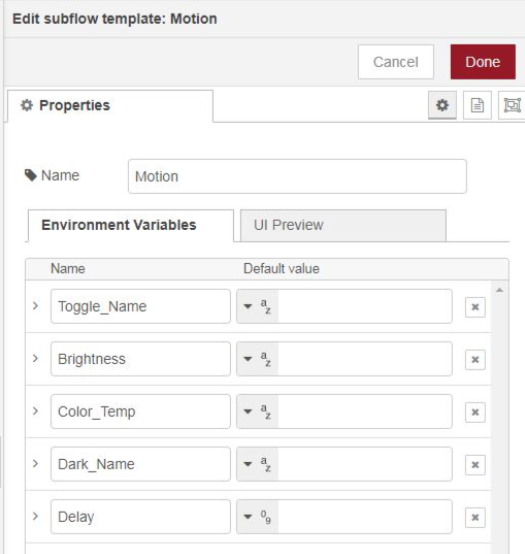This screenshot has height=554, width=525.
Task: Expand the Delay row chevron
Action: pos(35,517)
